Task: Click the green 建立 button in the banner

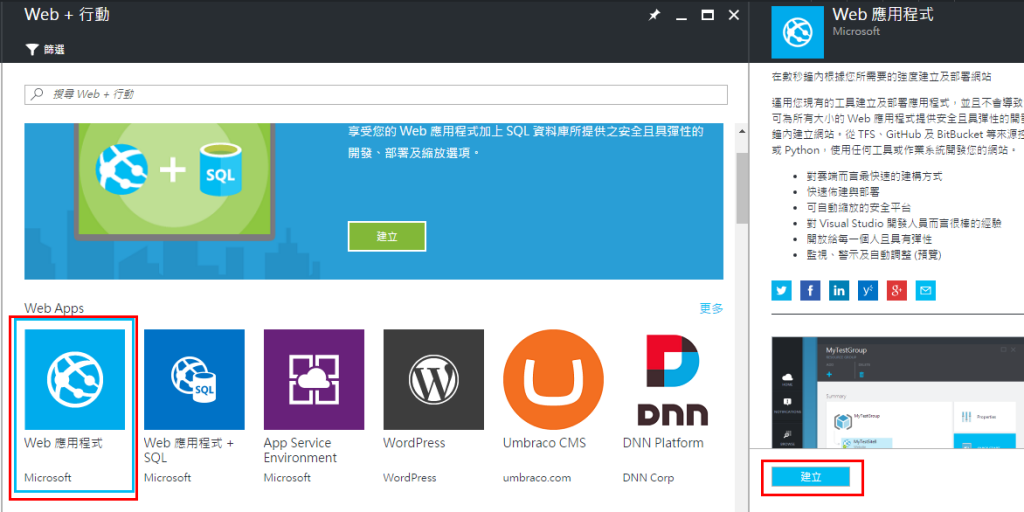Action: [x=387, y=236]
